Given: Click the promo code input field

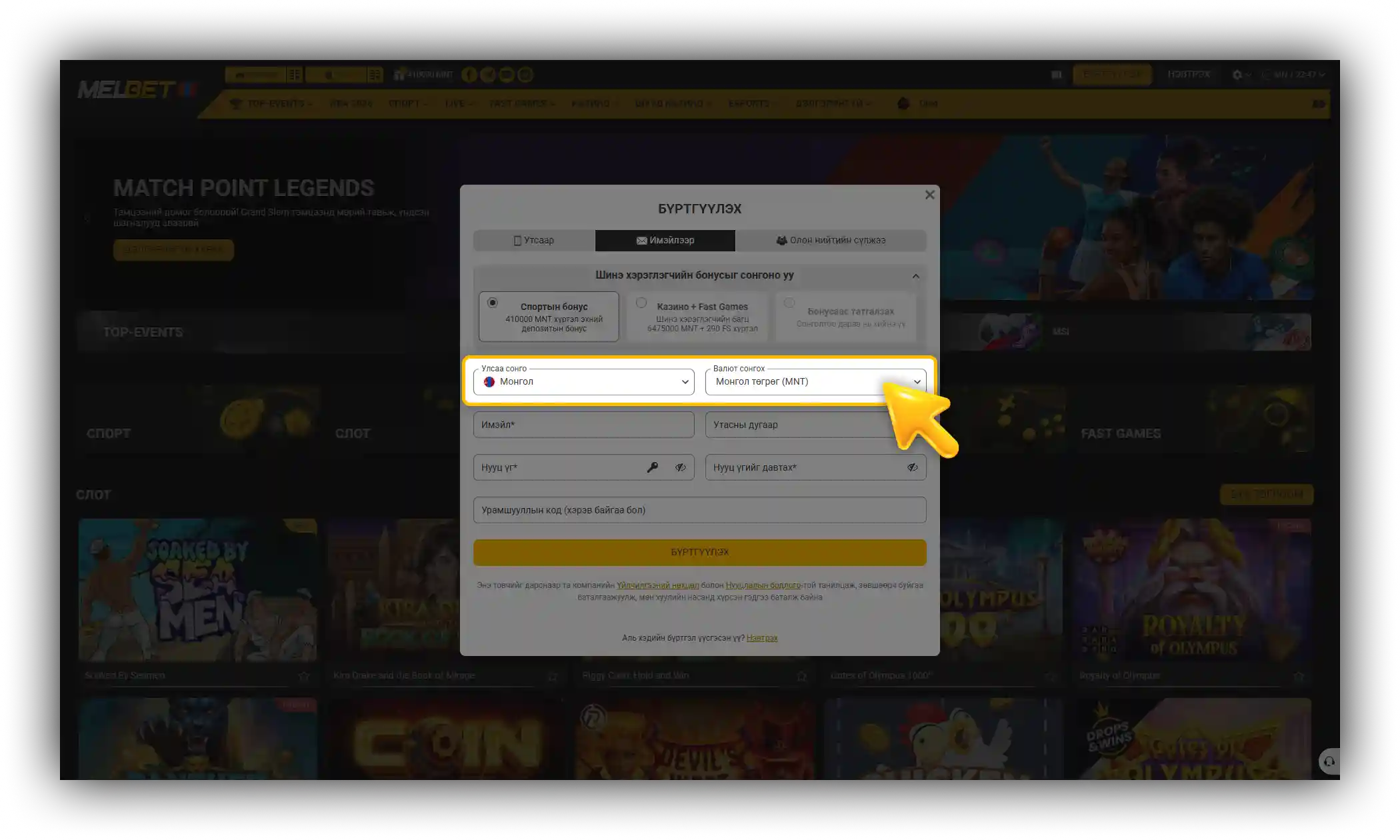Looking at the screenshot, I should (x=699, y=510).
